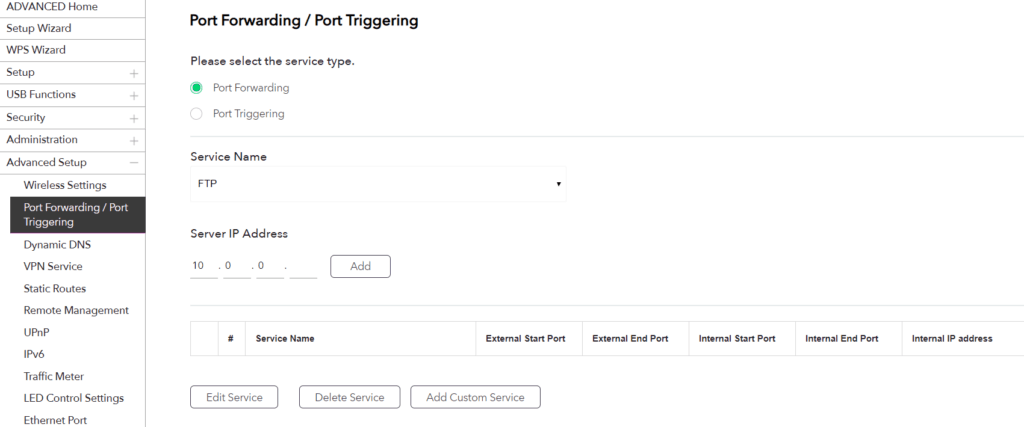Expand the Setup menu plus icon

point(133,73)
